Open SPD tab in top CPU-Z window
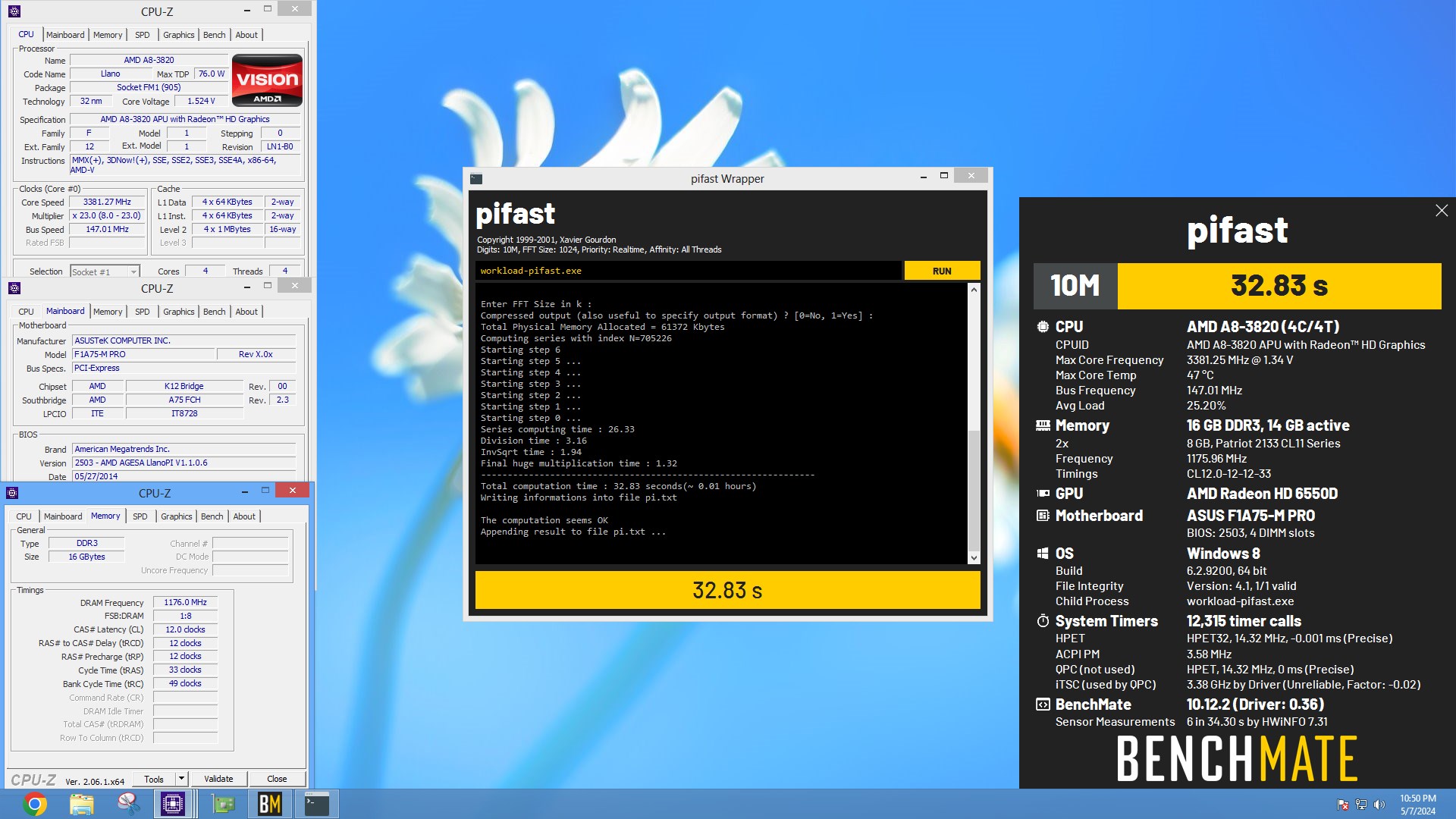1456x819 pixels. [143, 35]
